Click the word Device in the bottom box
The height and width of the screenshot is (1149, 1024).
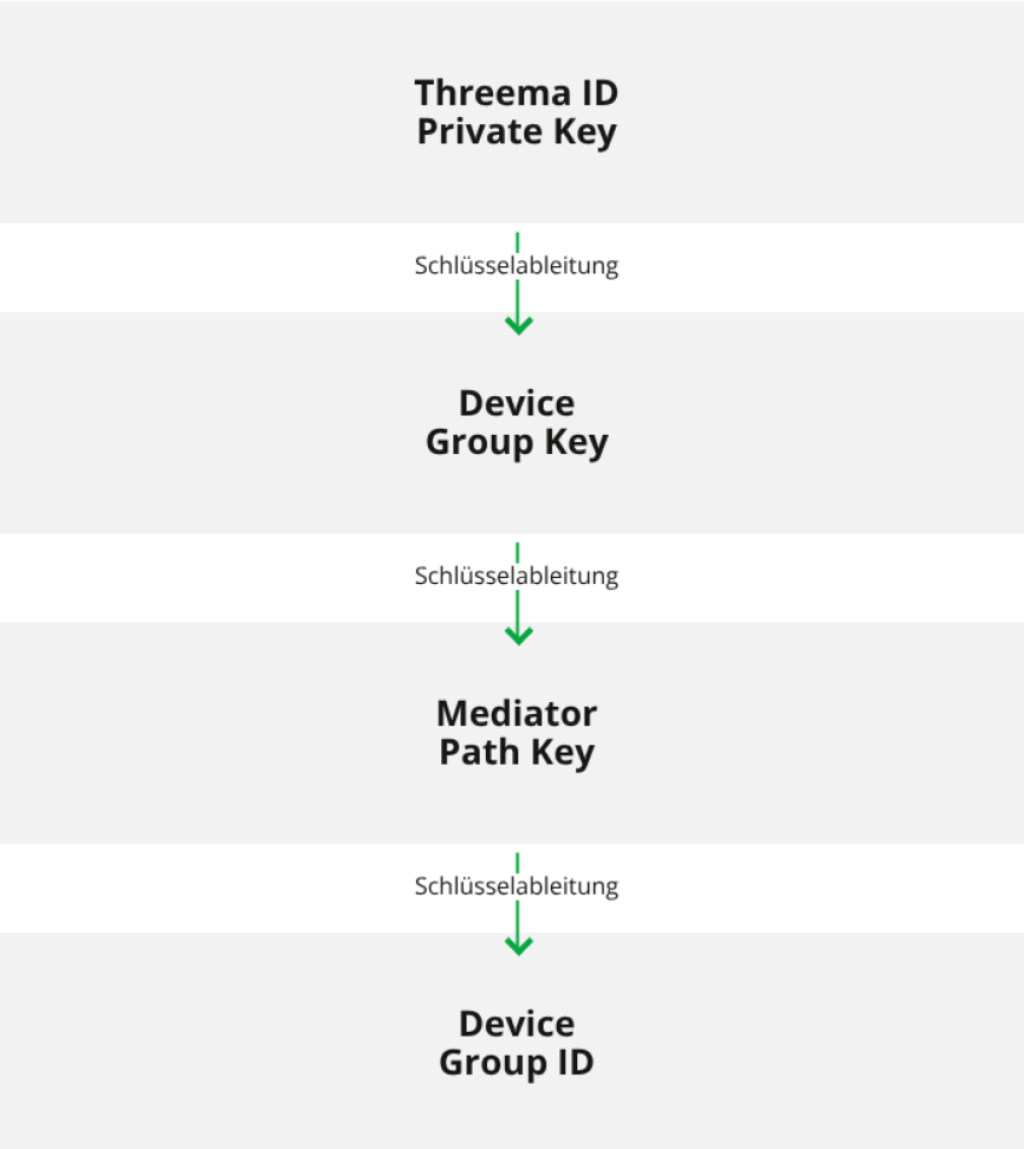click(x=517, y=1024)
